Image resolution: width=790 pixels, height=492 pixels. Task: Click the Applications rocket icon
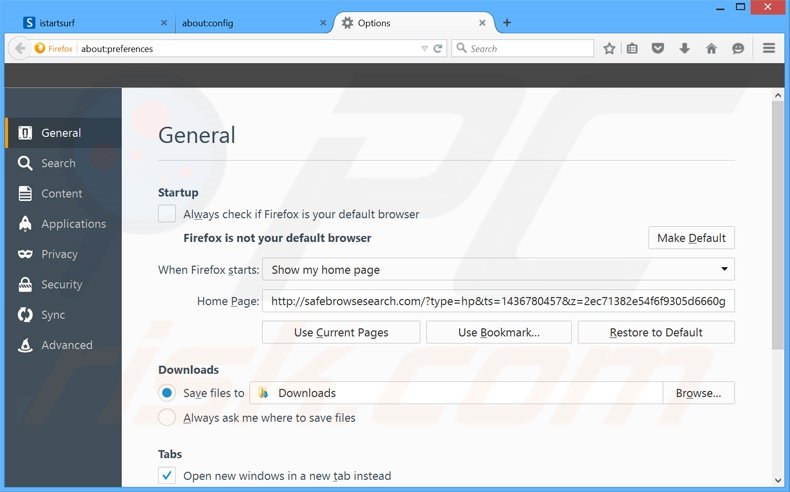(25, 224)
